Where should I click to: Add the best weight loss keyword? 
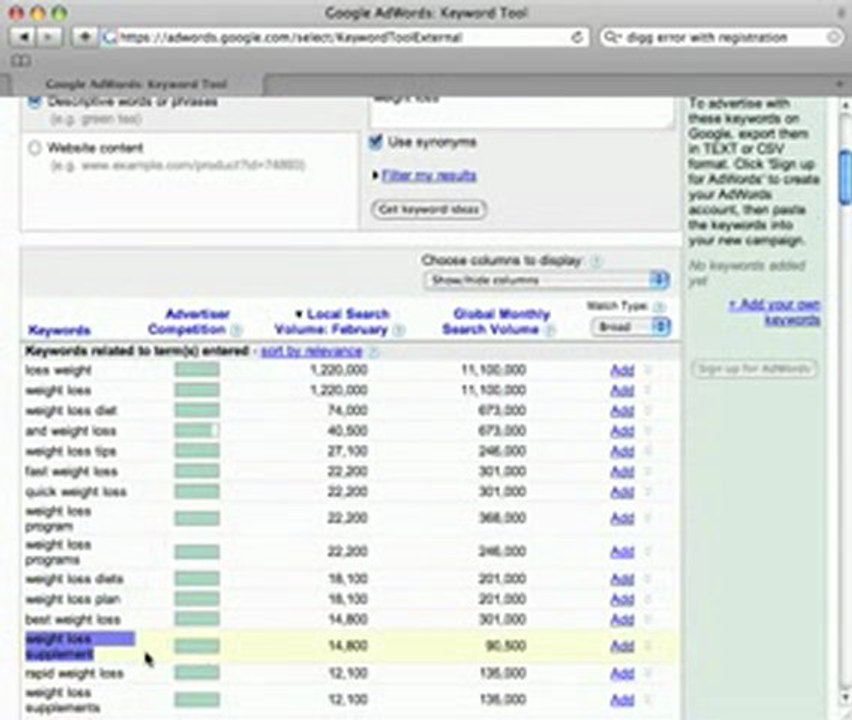(x=622, y=620)
